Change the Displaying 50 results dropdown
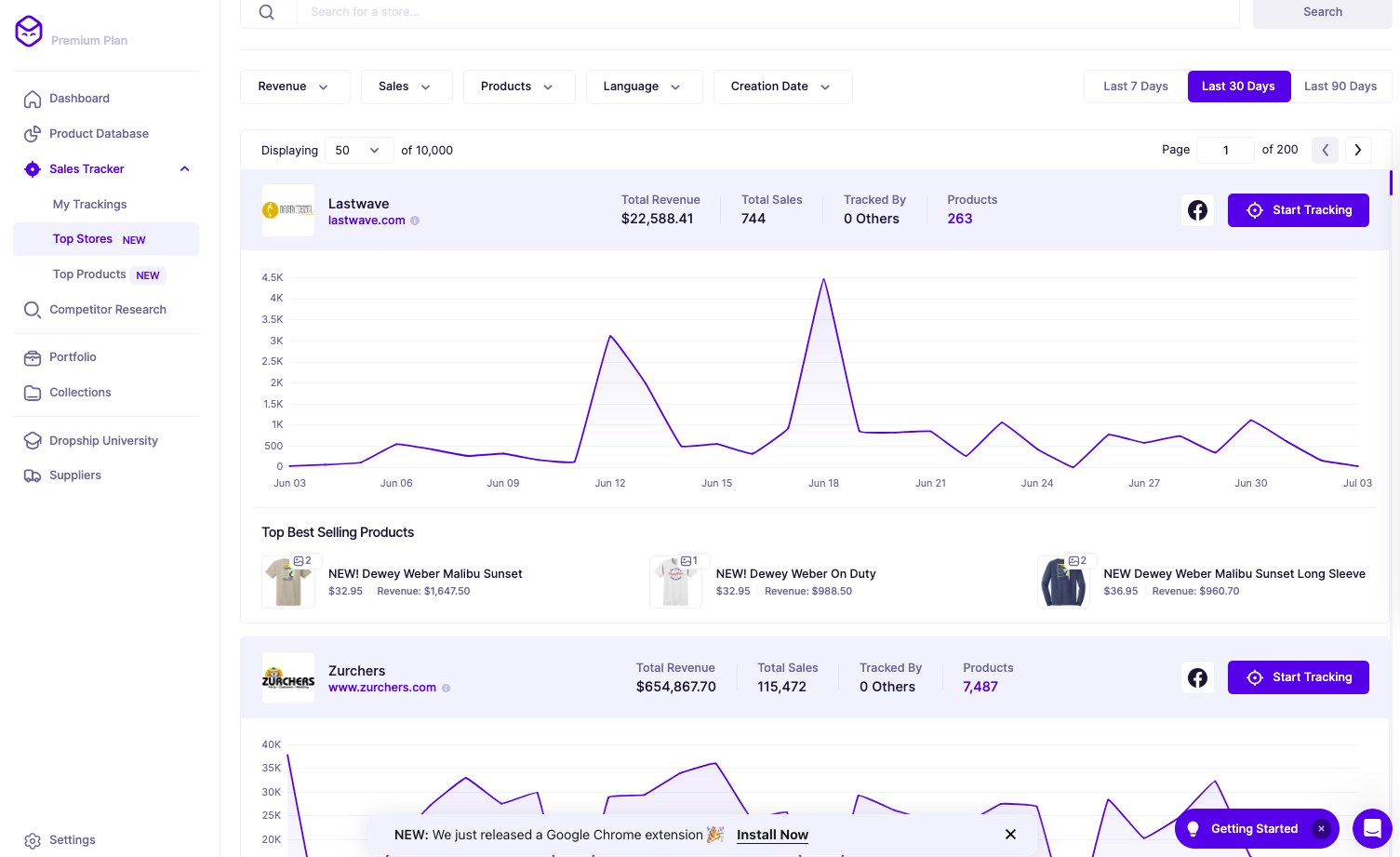The height and width of the screenshot is (857, 1400). point(359,150)
